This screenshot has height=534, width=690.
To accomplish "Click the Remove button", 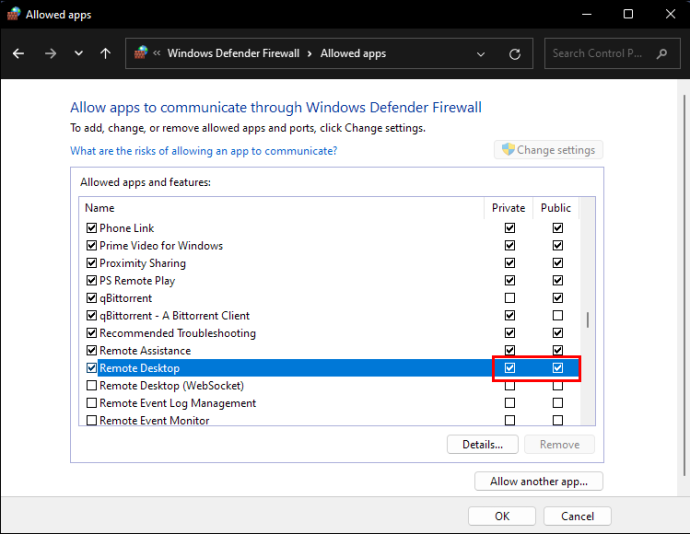I will pos(559,445).
